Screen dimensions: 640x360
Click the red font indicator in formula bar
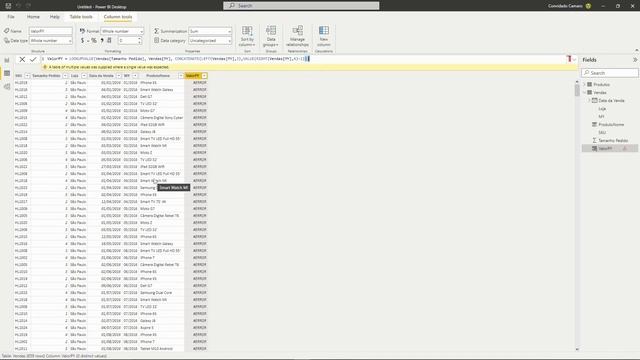tap(569, 59)
